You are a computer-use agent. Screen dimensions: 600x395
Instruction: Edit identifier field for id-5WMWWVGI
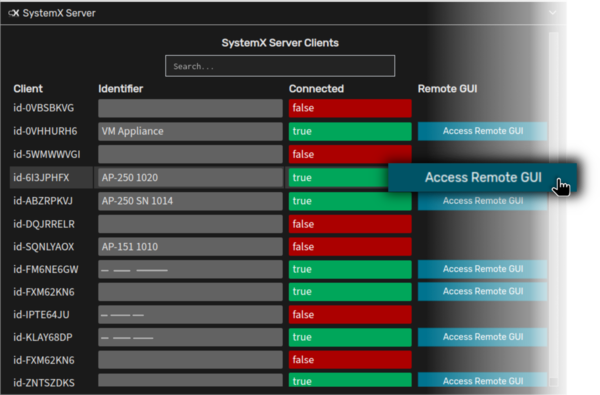click(x=190, y=154)
